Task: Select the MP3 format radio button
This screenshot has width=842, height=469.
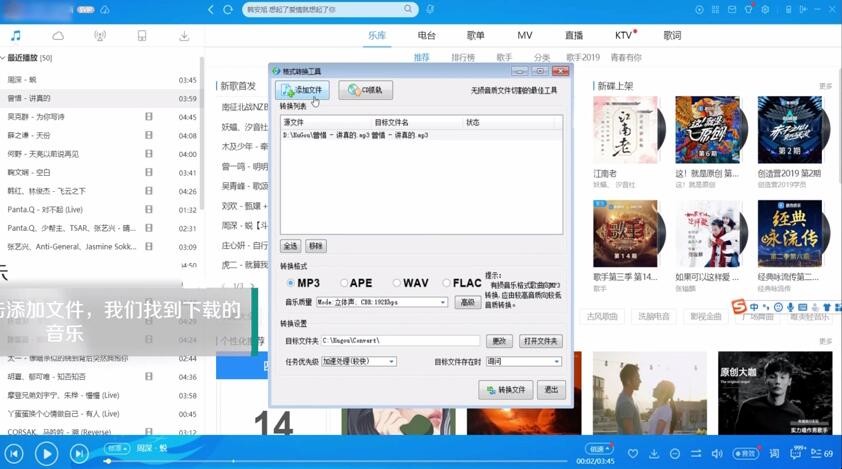Action: [x=291, y=283]
